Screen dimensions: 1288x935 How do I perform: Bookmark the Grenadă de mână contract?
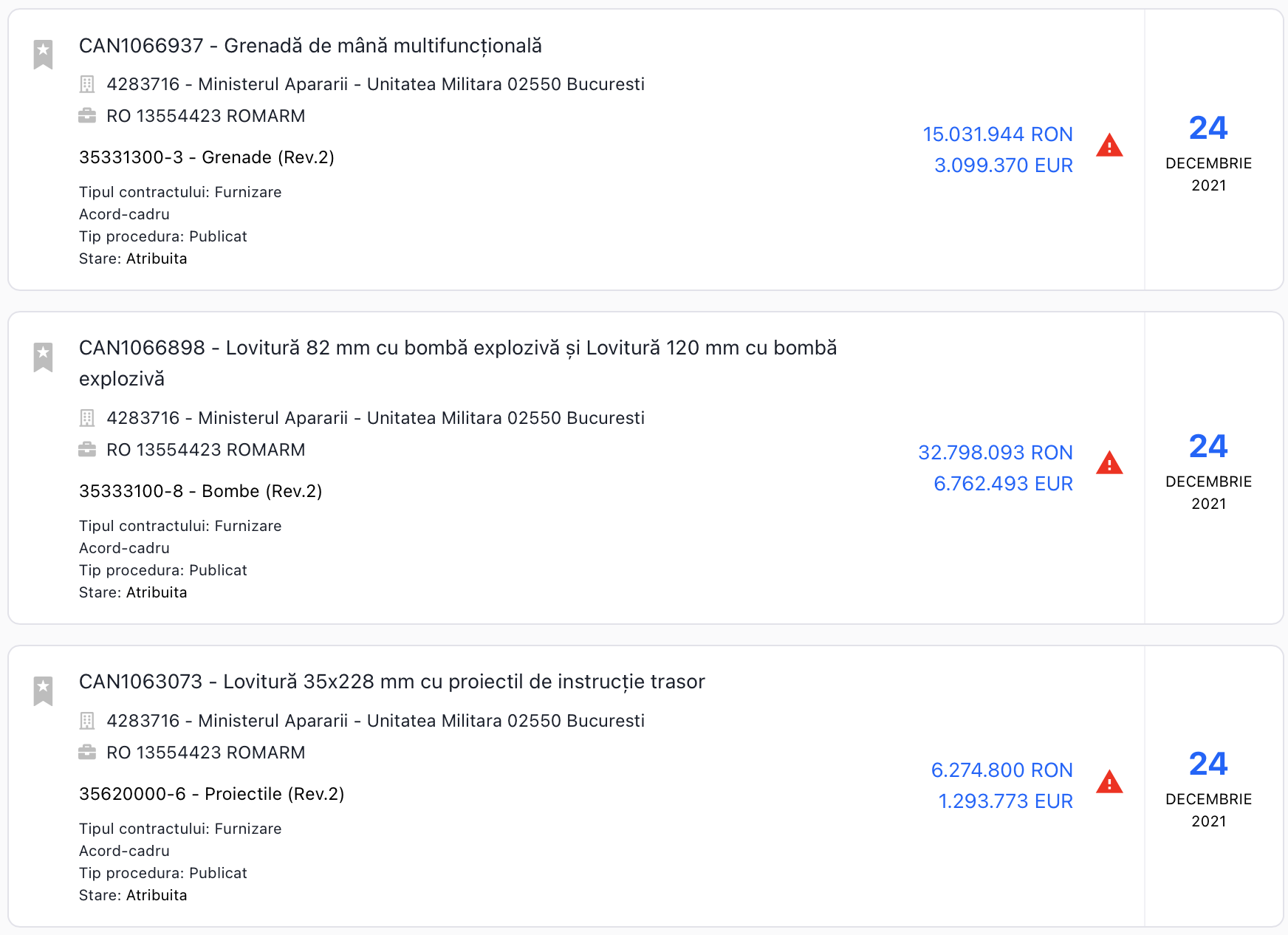coord(44,54)
